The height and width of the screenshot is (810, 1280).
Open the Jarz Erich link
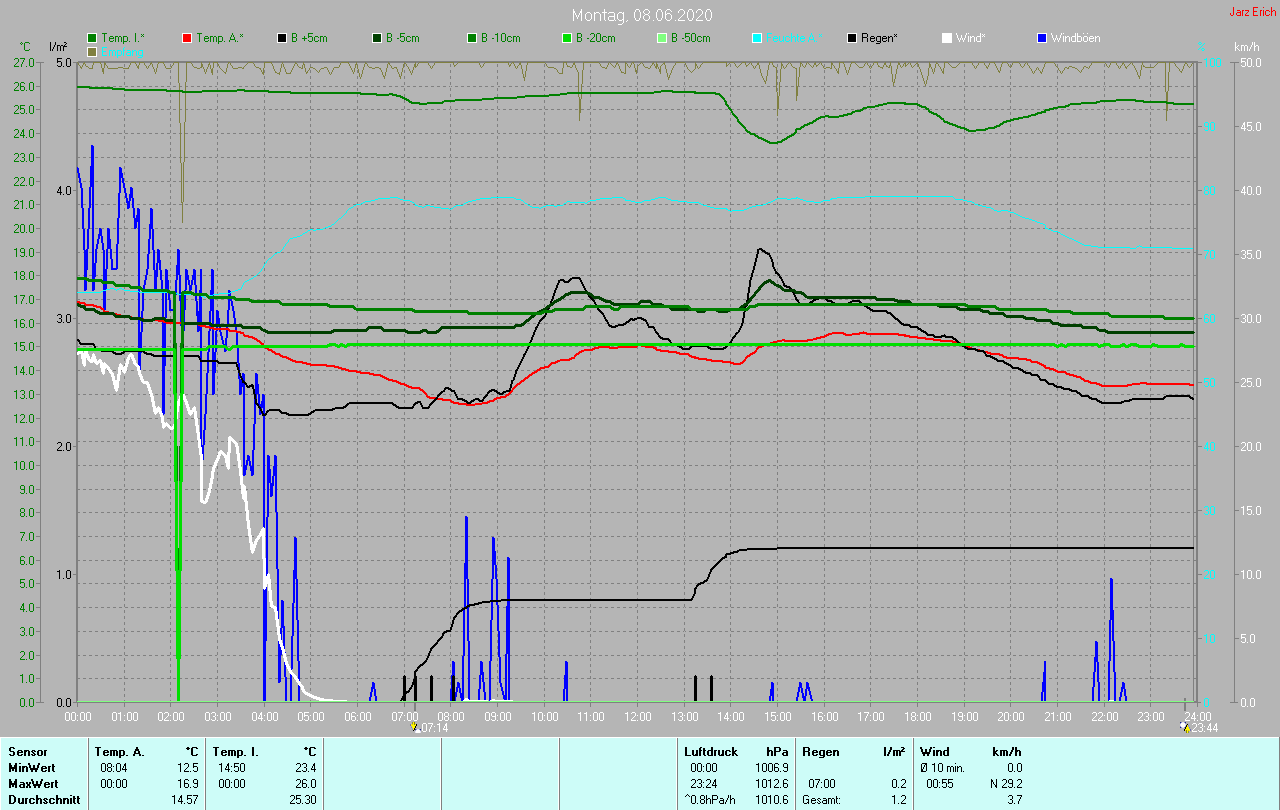coord(1252,13)
